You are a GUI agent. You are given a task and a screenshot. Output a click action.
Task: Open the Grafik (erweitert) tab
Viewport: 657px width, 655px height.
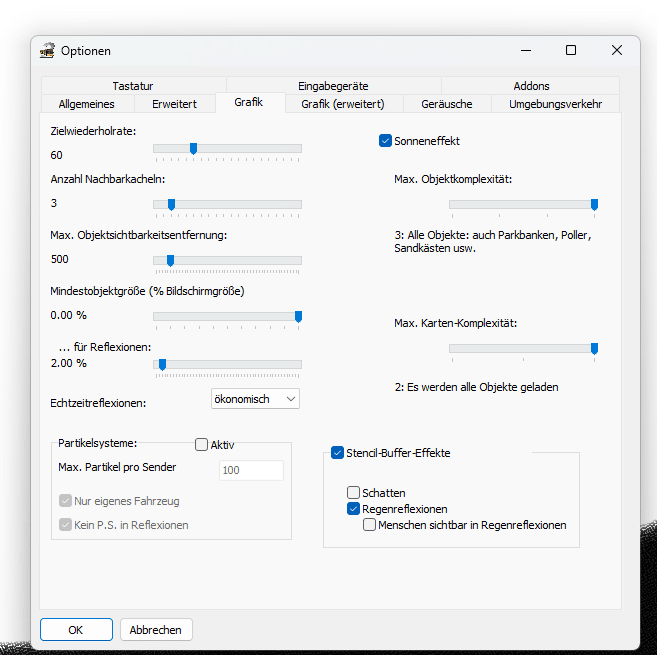point(343,104)
